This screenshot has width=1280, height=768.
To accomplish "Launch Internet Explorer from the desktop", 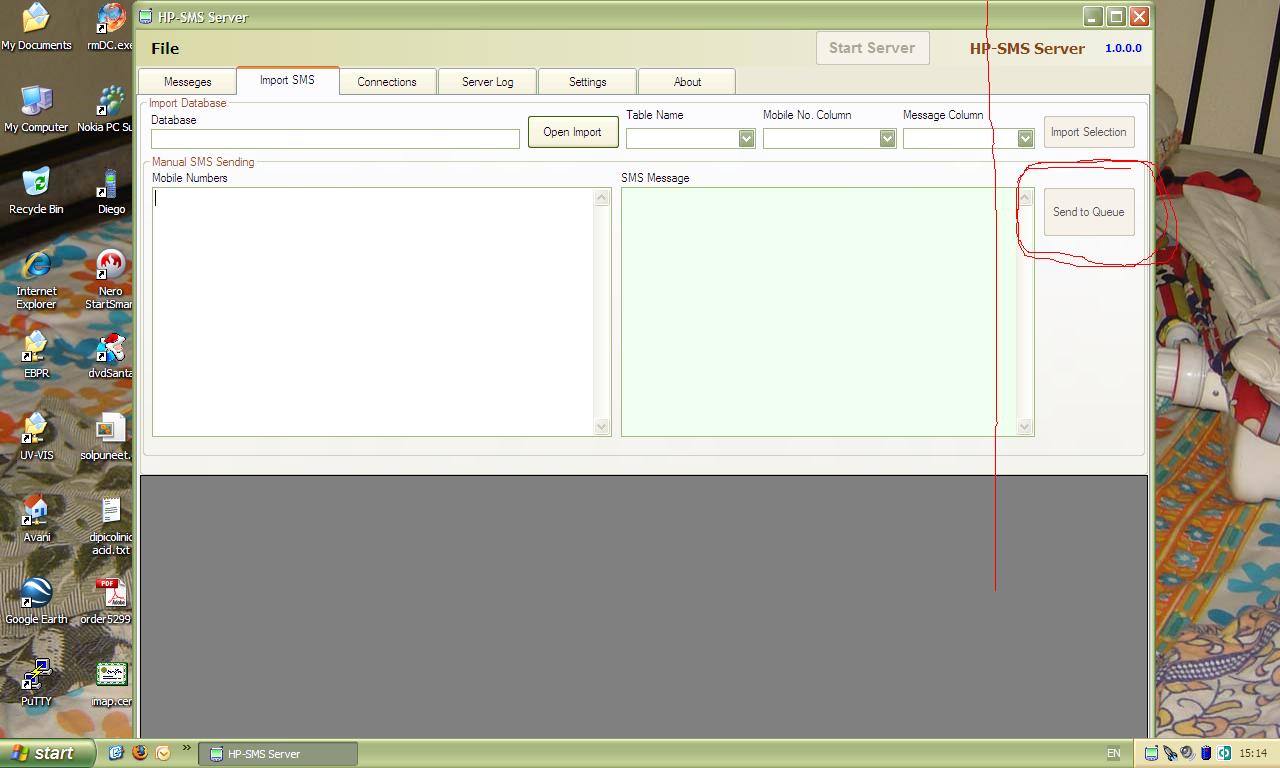I will tap(36, 266).
